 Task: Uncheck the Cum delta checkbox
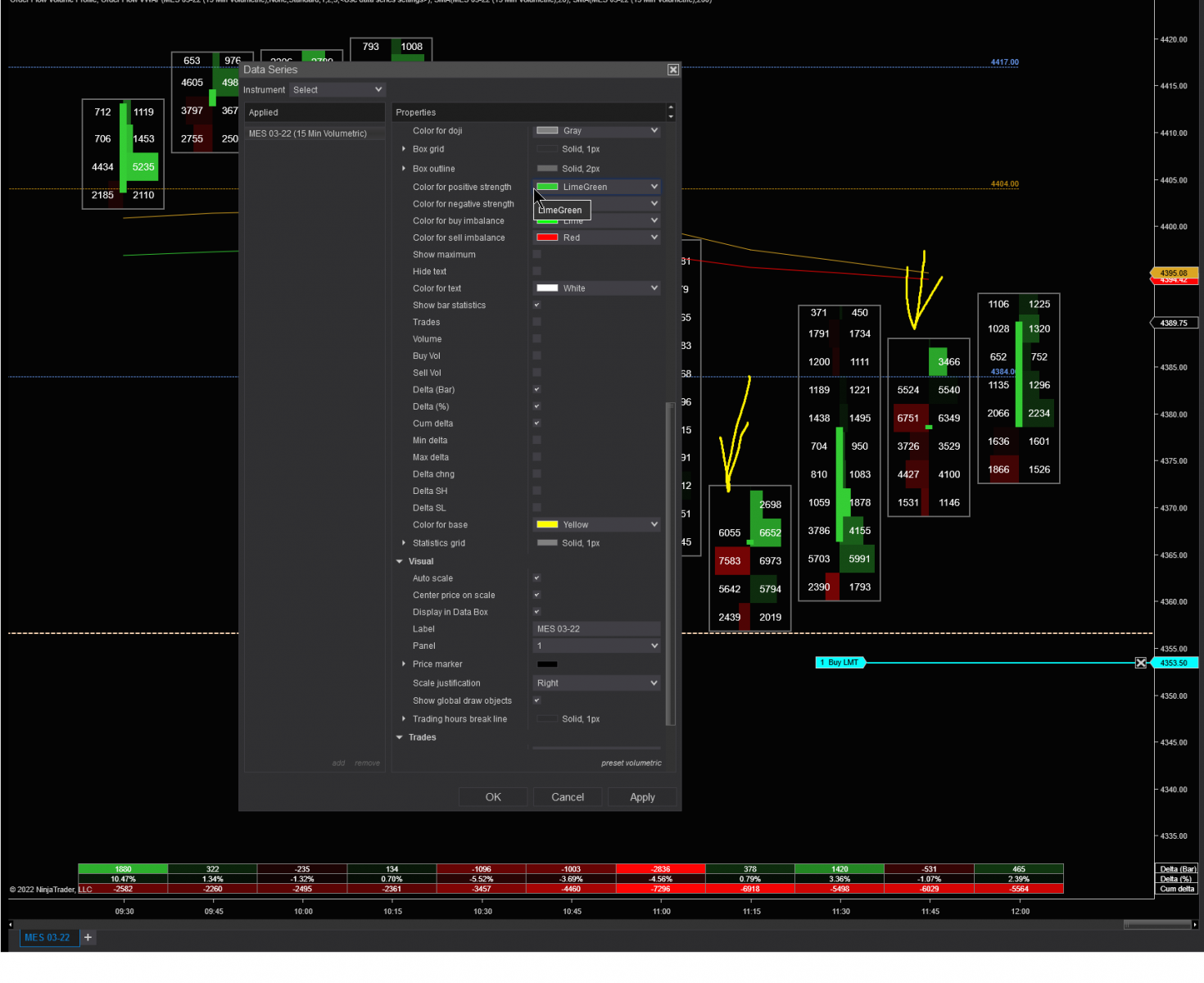(x=537, y=424)
